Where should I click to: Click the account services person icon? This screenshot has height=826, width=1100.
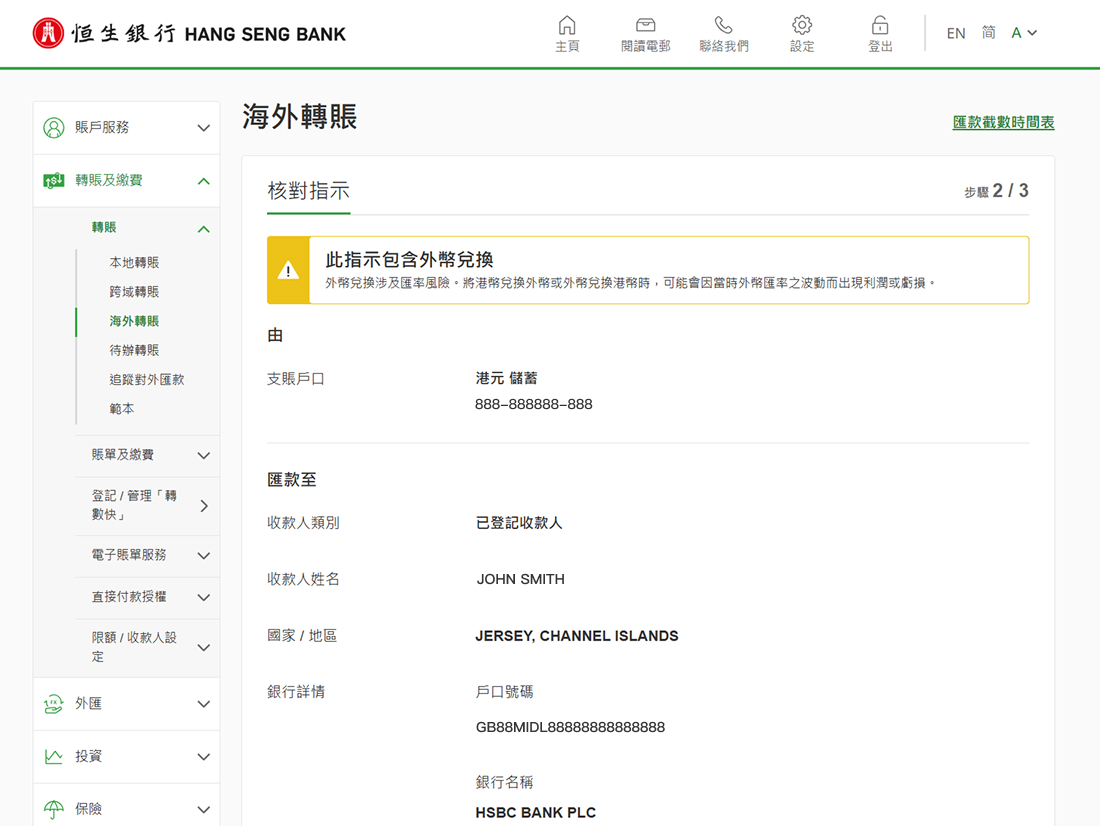click(x=54, y=128)
